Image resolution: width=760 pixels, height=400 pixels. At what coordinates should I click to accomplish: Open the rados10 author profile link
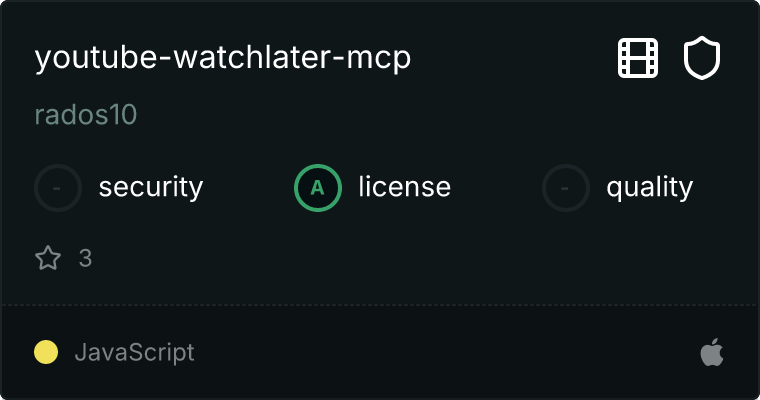(x=86, y=115)
